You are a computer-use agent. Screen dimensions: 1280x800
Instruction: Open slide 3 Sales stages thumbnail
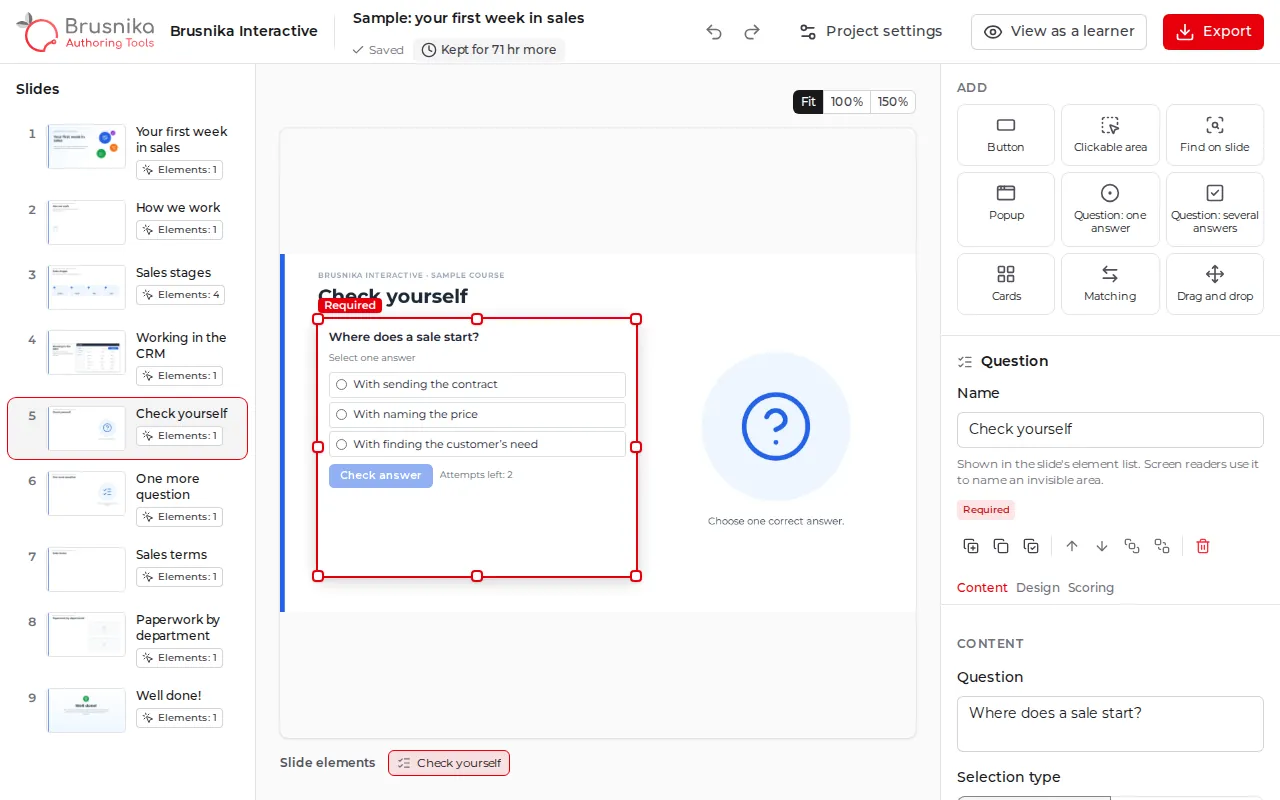[87, 288]
